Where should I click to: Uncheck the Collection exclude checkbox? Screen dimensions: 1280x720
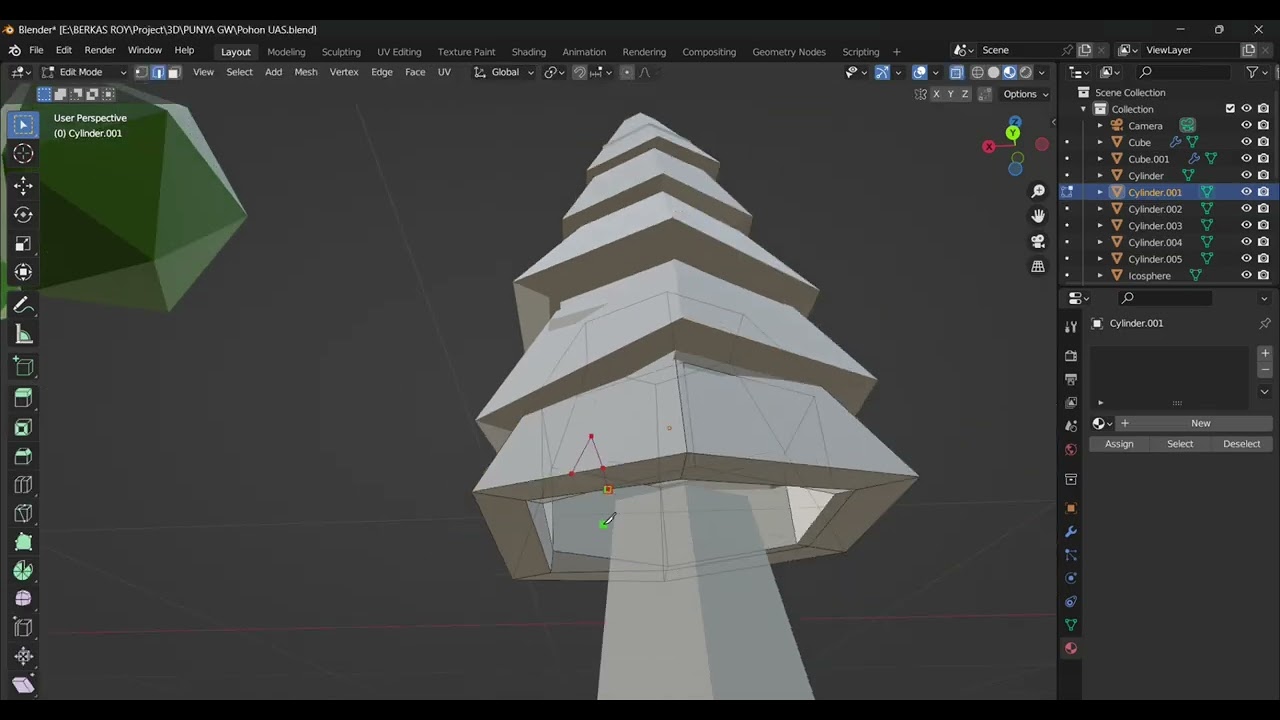[x=1231, y=109]
